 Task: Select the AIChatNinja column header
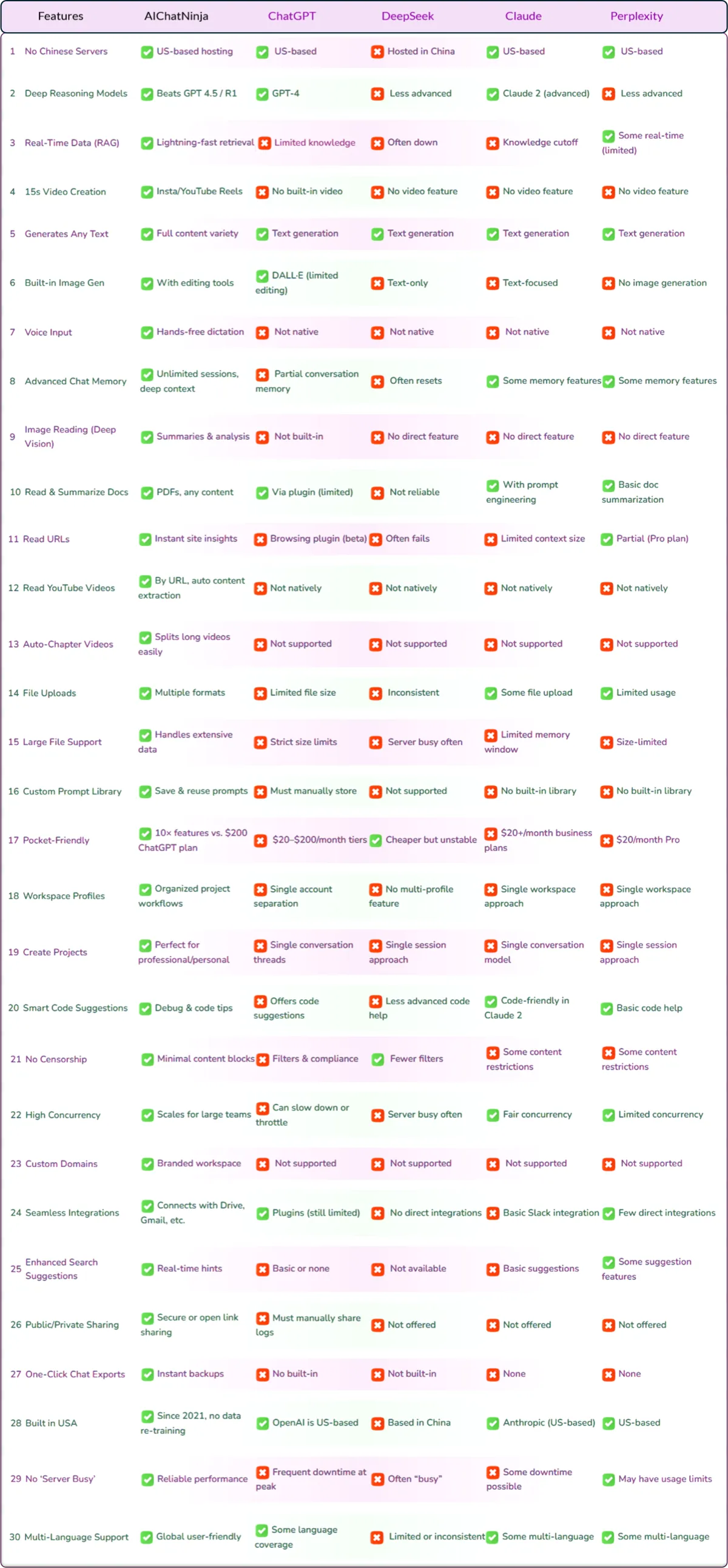176,16
